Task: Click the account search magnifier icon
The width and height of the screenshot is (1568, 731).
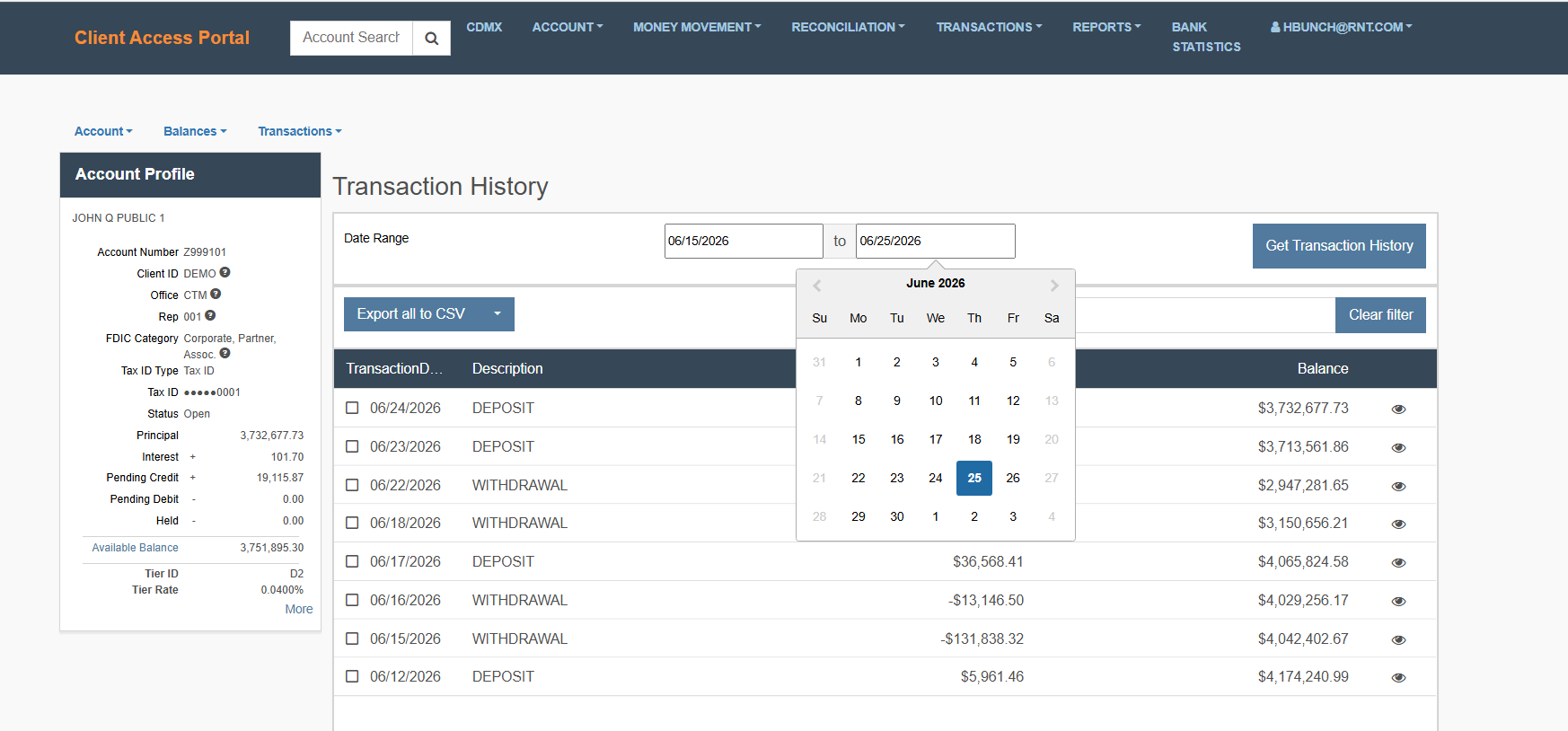Action: point(432,38)
